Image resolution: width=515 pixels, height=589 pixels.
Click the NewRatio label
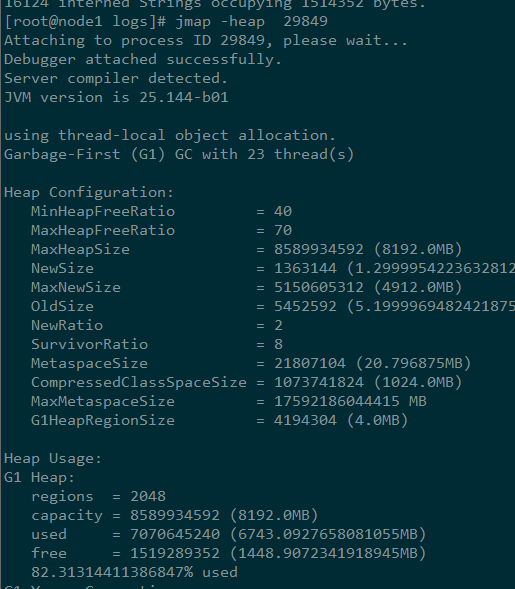67,325
